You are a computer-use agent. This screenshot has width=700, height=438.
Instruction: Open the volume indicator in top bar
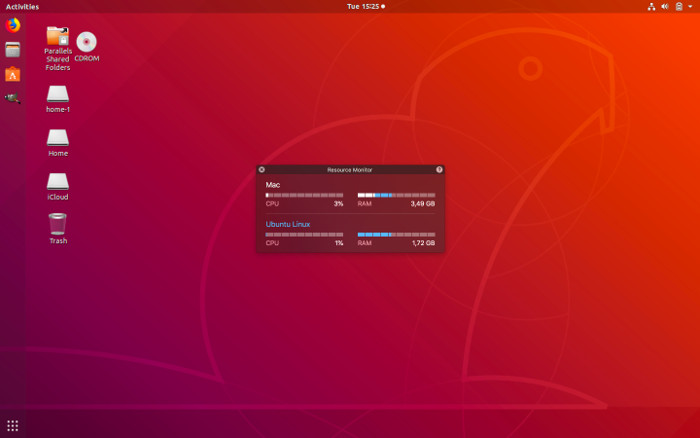coord(665,7)
